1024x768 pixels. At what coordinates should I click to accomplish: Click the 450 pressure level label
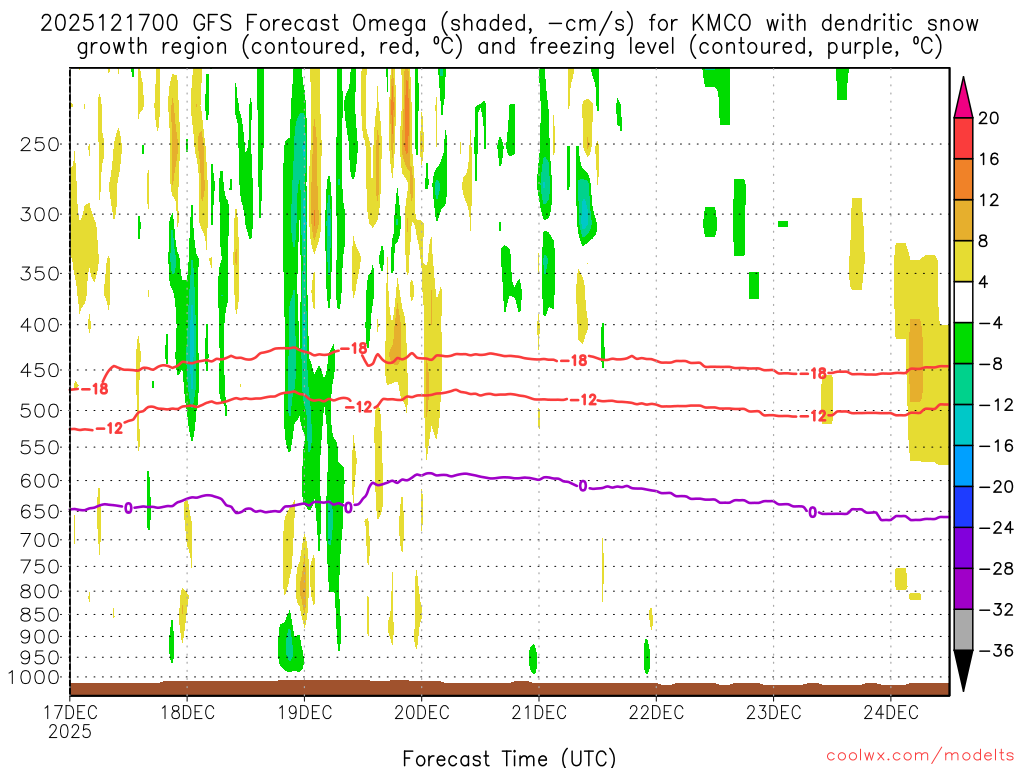(x=40, y=370)
